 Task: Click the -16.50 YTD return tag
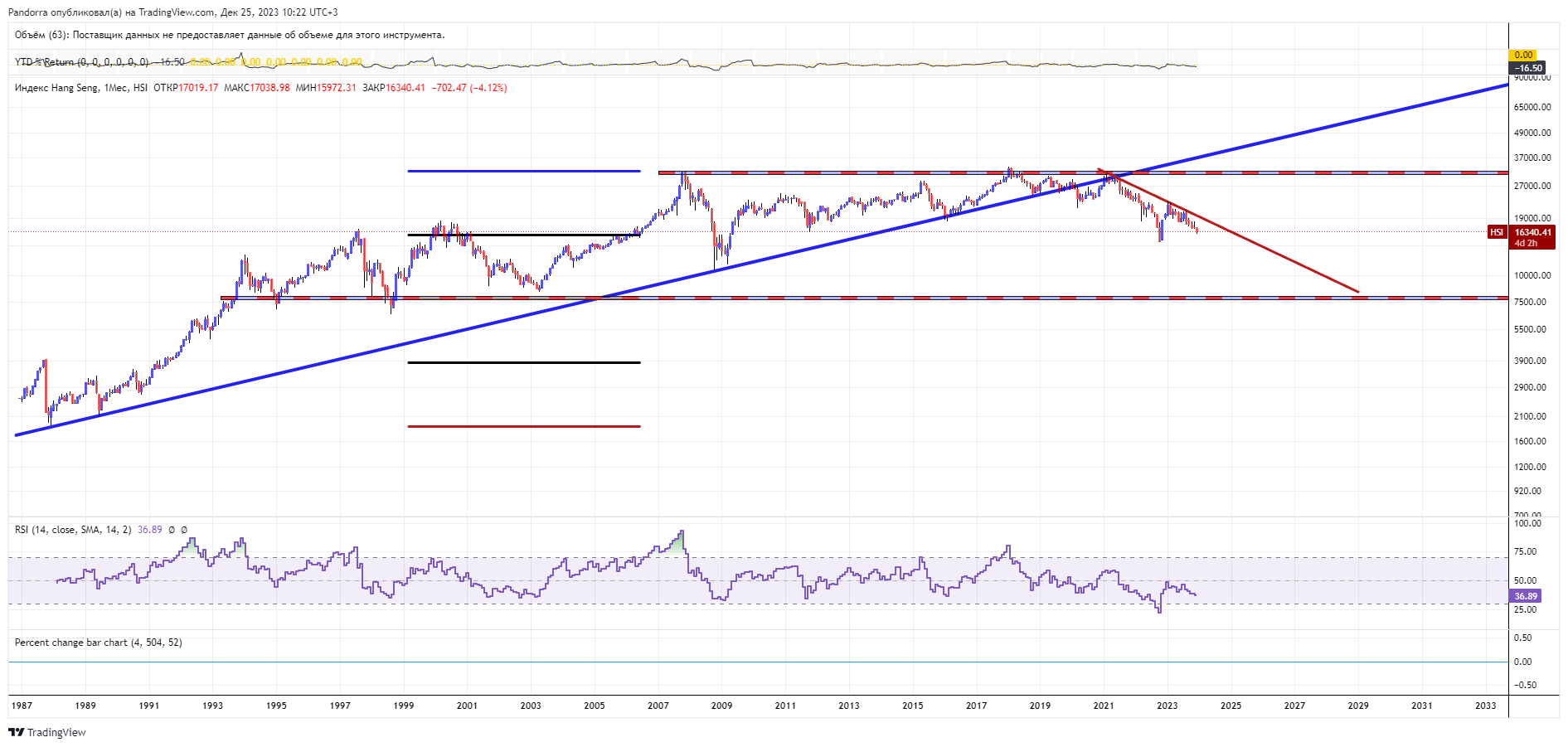1528,68
